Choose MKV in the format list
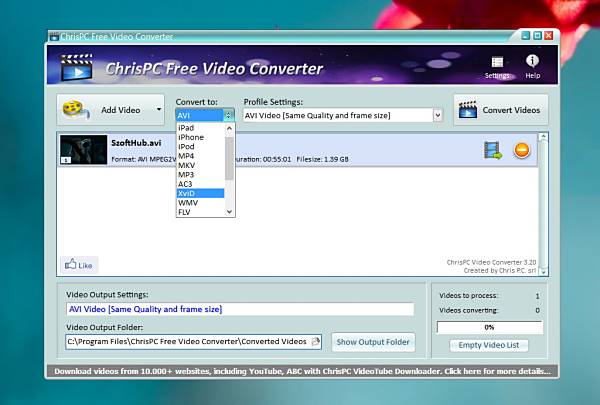Screen dimensions: 600x405 click(x=200, y=165)
